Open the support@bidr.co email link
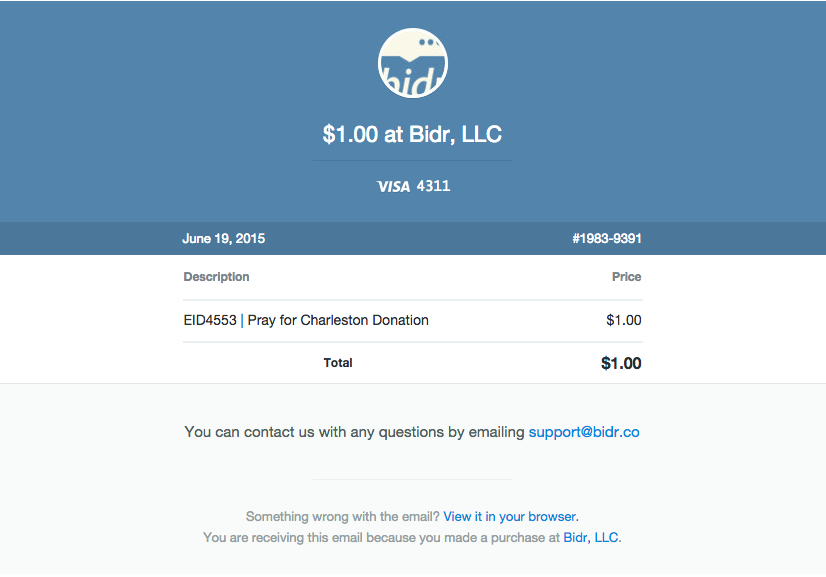The width and height of the screenshot is (826, 577). click(x=584, y=432)
